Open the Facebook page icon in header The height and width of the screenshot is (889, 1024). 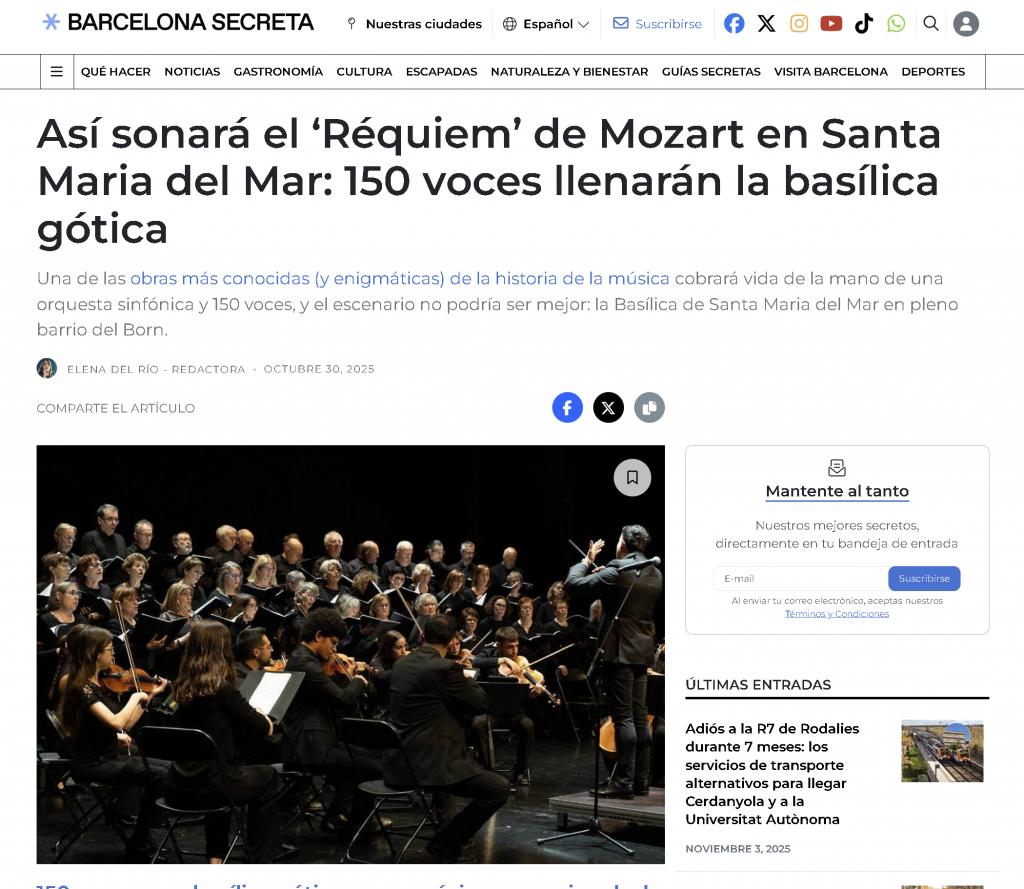pos(734,24)
